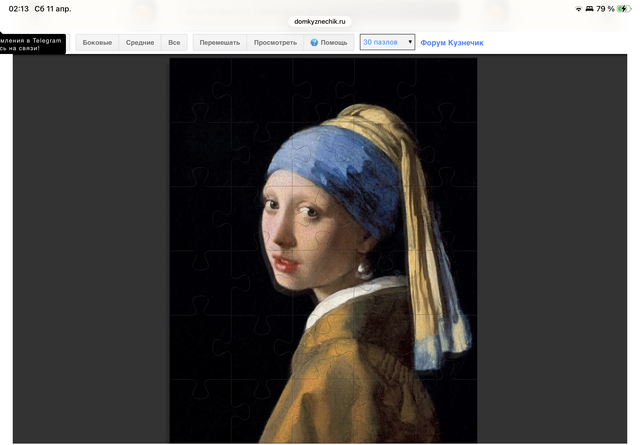Show only the Средние middle pieces
640x445 pixels.
click(140, 43)
